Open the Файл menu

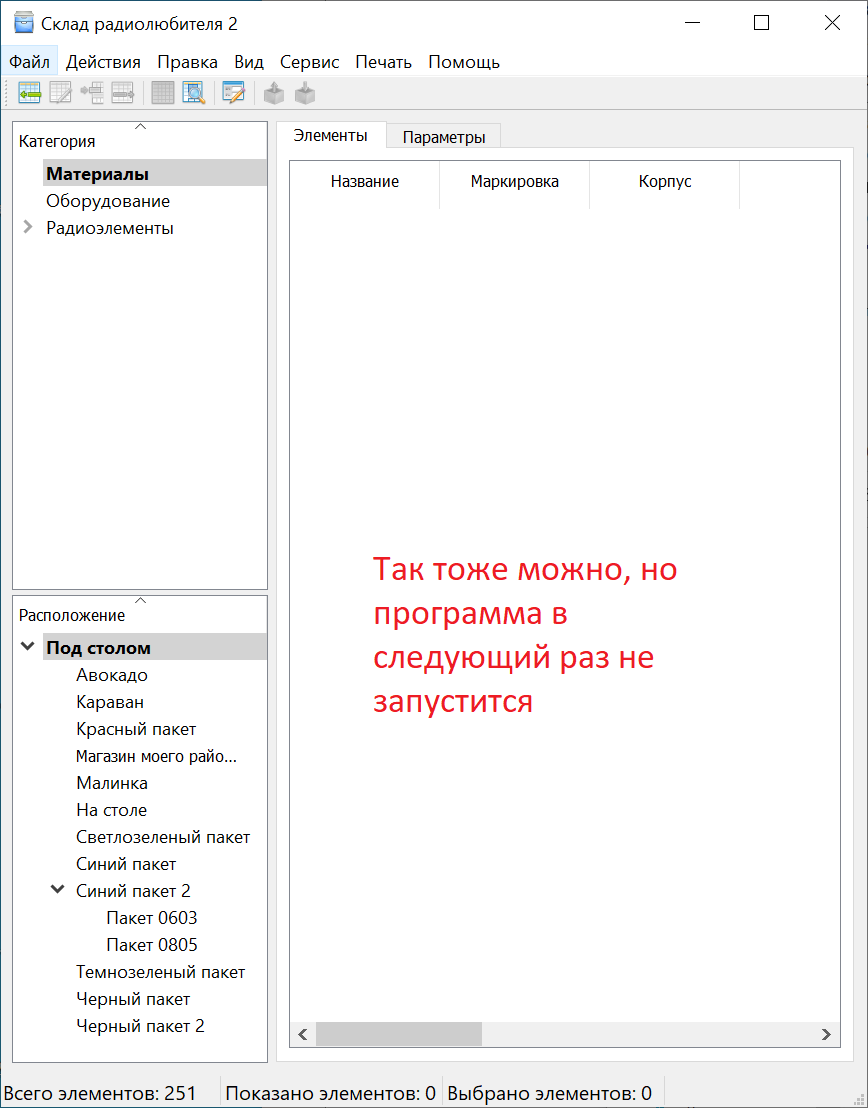(29, 62)
